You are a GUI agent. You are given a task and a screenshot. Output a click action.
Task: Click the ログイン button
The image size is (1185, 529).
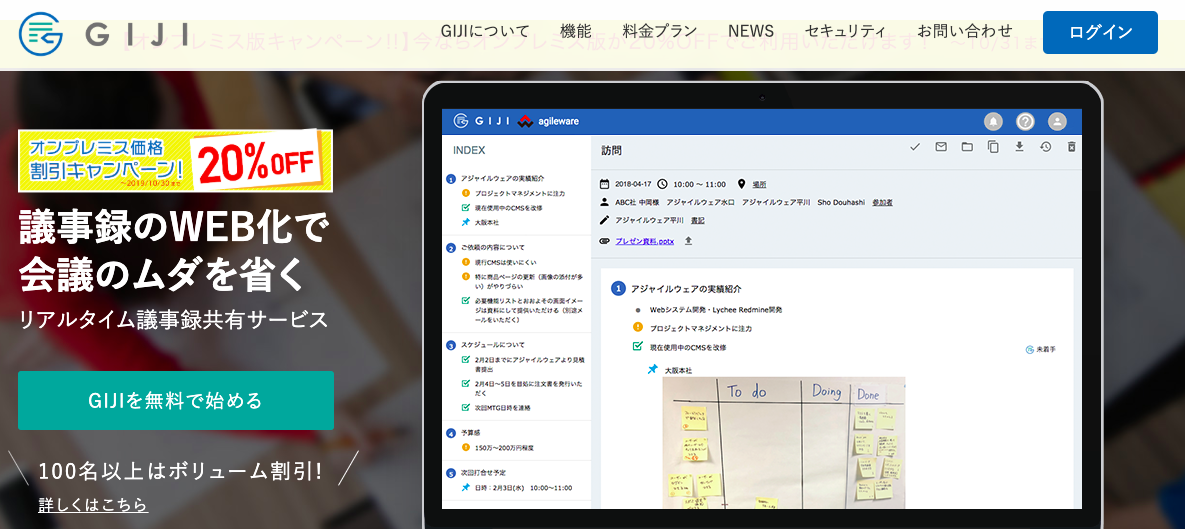1100,32
